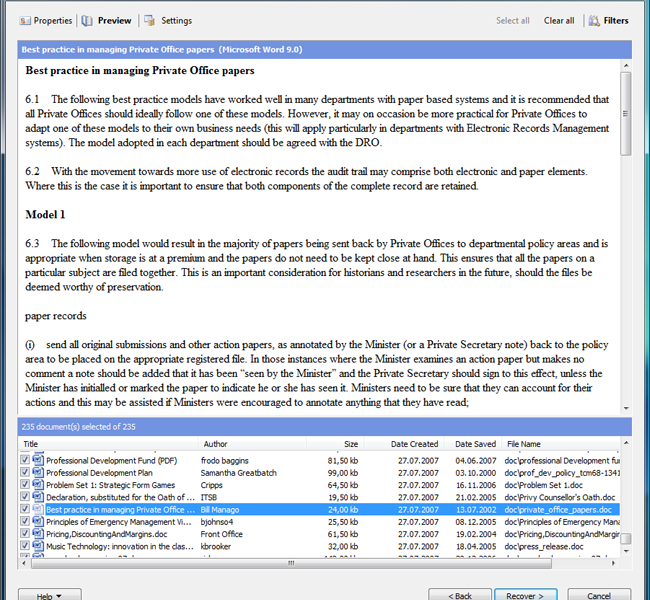This screenshot has height=600, width=650.
Task: Click document icon of Problem Set 1 row
Action: [38, 484]
